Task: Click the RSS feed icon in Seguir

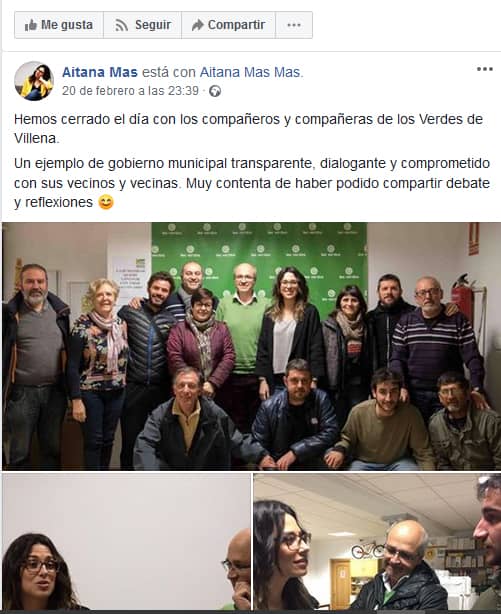Action: coord(121,25)
